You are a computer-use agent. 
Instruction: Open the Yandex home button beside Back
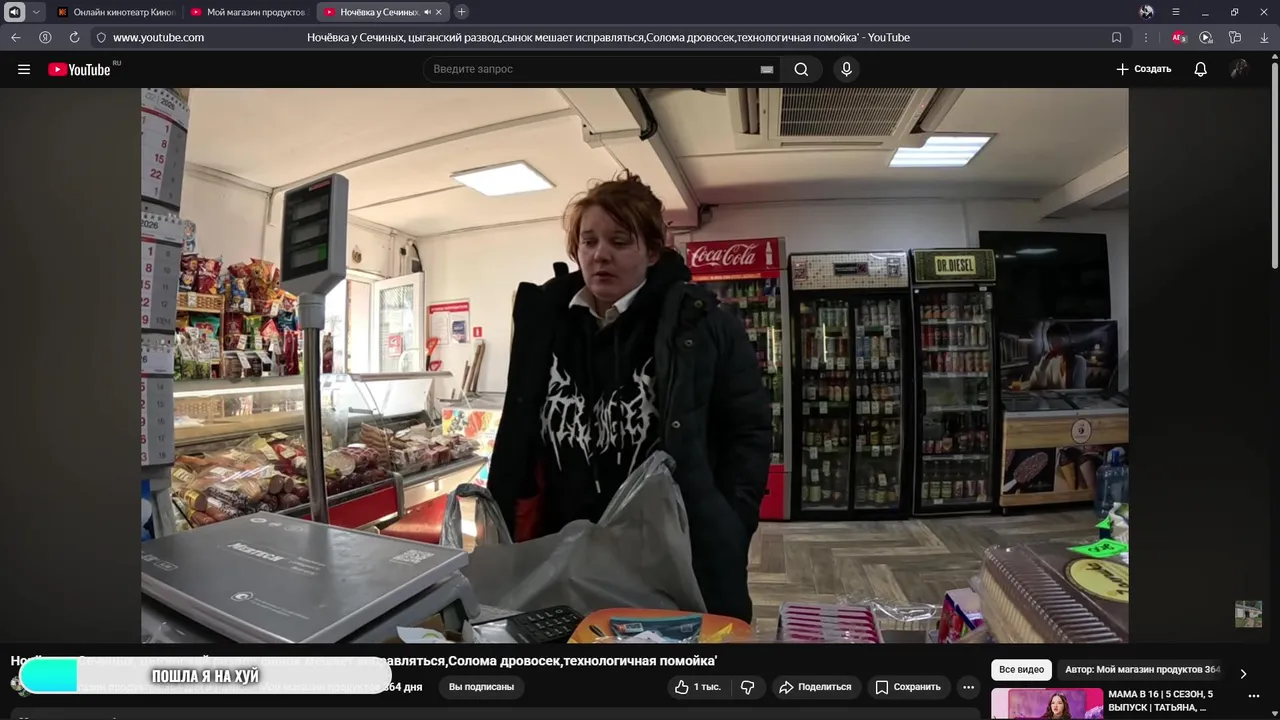pyautogui.click(x=45, y=37)
